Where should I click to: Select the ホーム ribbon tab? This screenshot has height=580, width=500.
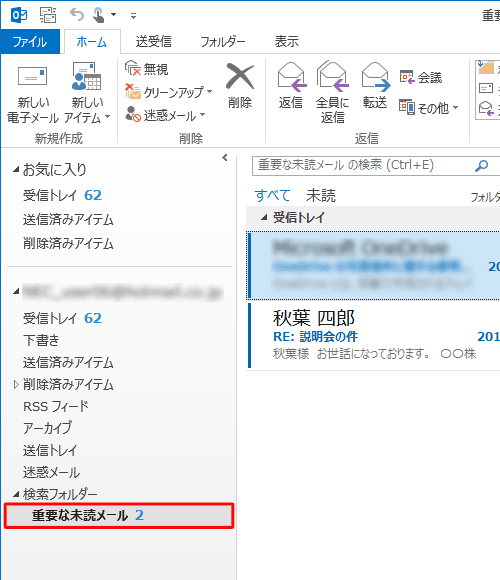coord(92,41)
